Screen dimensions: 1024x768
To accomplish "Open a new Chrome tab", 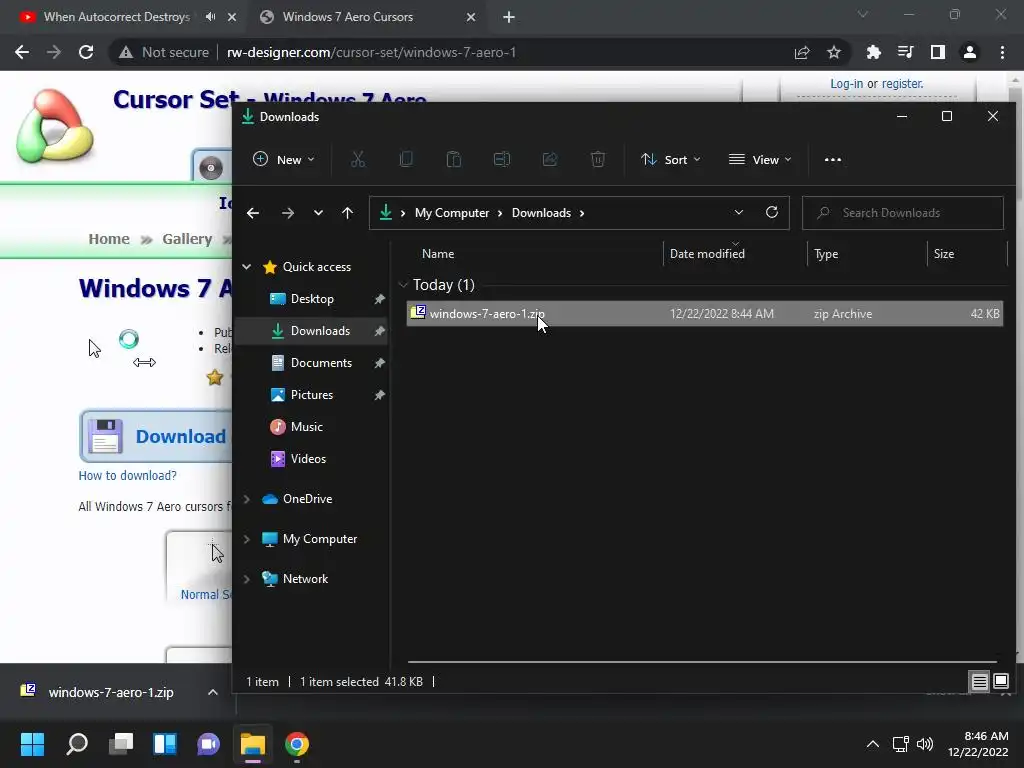I will coord(509,17).
